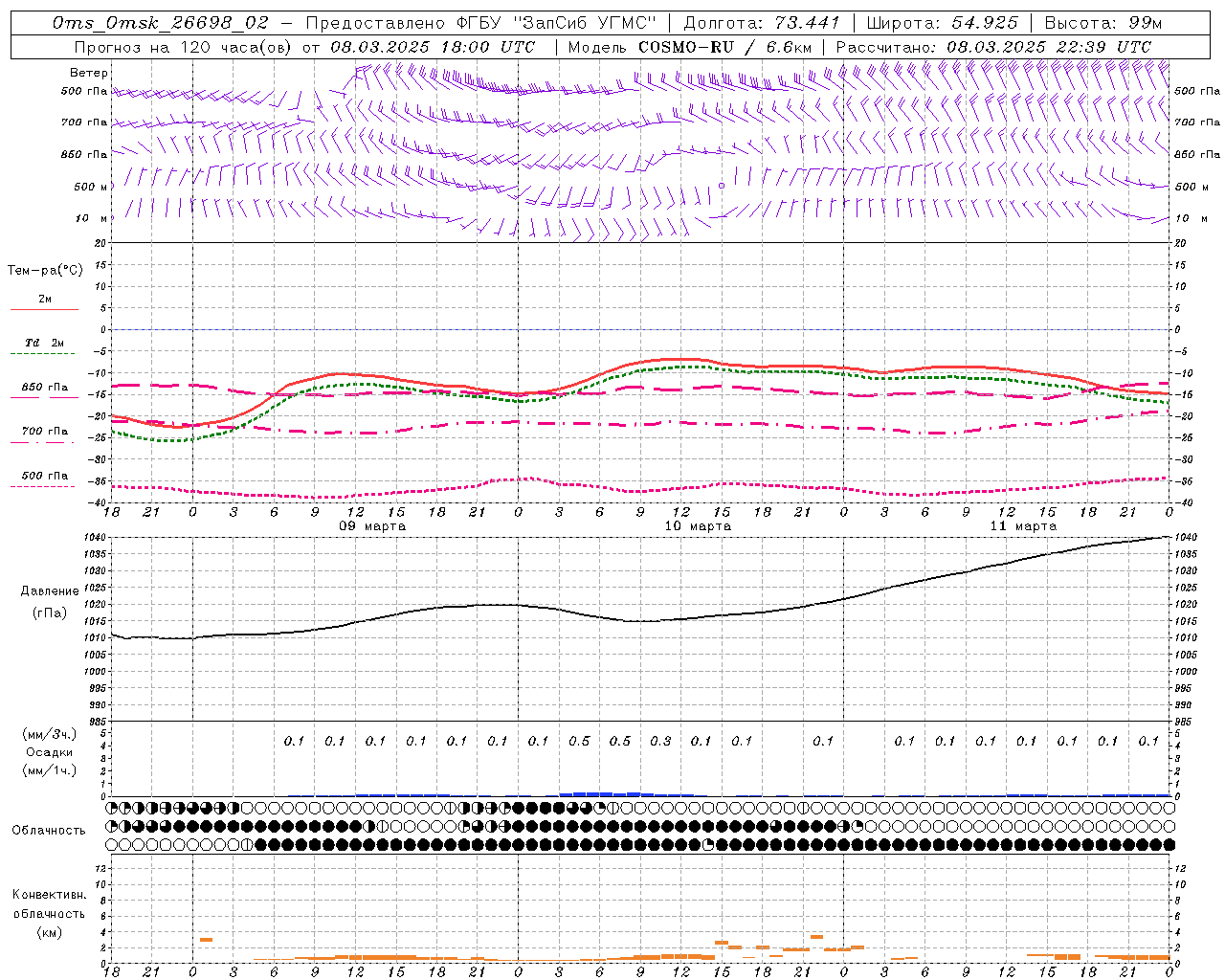This screenshot has height=980, width=1225.
Task: Click the 11 марта date label
Action: tap(1023, 526)
